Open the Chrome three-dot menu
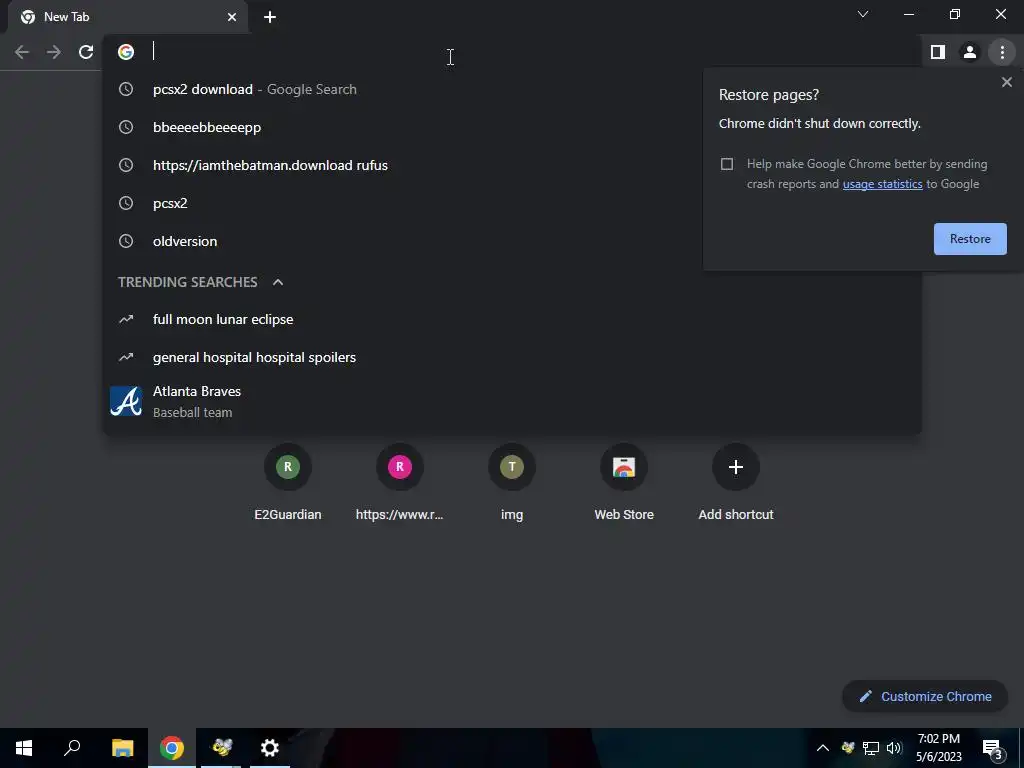The width and height of the screenshot is (1024, 768). (1002, 52)
